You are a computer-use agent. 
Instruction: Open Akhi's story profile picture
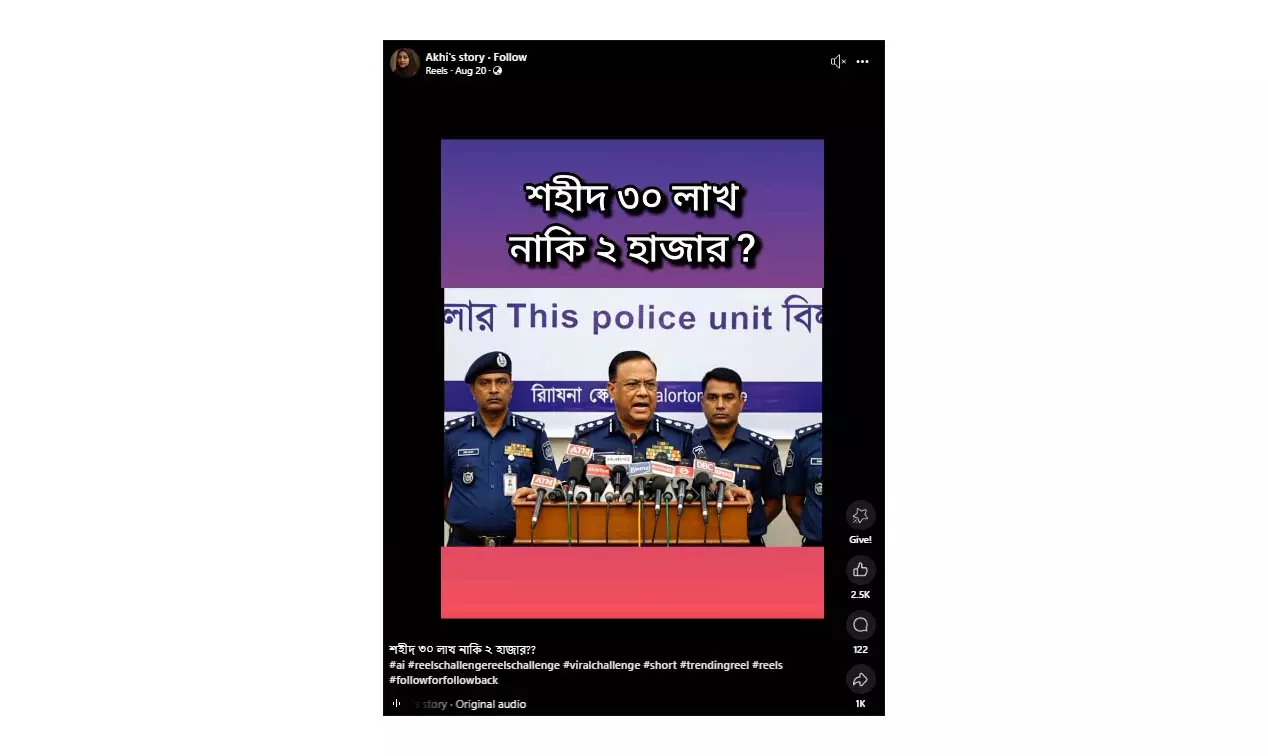click(405, 63)
